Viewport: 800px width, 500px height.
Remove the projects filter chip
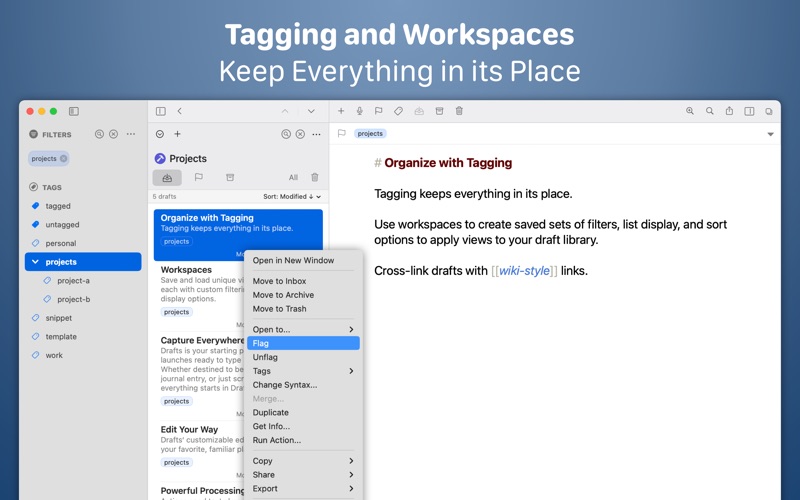click(x=63, y=159)
